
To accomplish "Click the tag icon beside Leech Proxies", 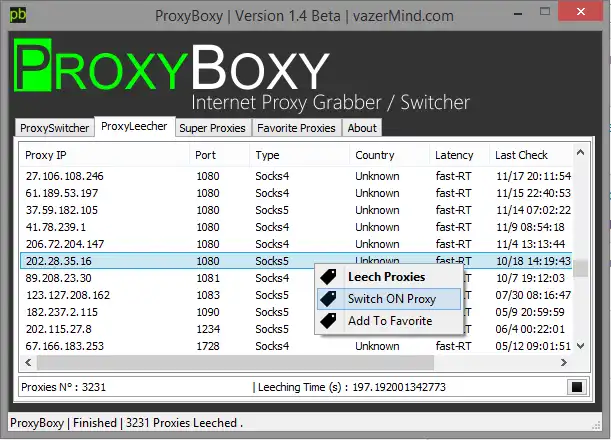I will pyautogui.click(x=328, y=277).
